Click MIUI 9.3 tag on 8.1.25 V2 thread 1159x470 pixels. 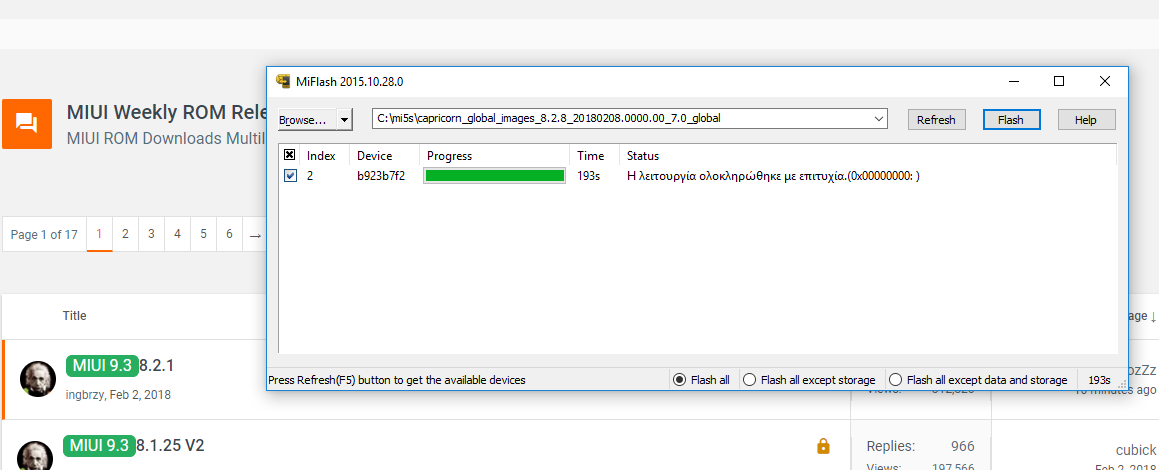tap(99, 446)
